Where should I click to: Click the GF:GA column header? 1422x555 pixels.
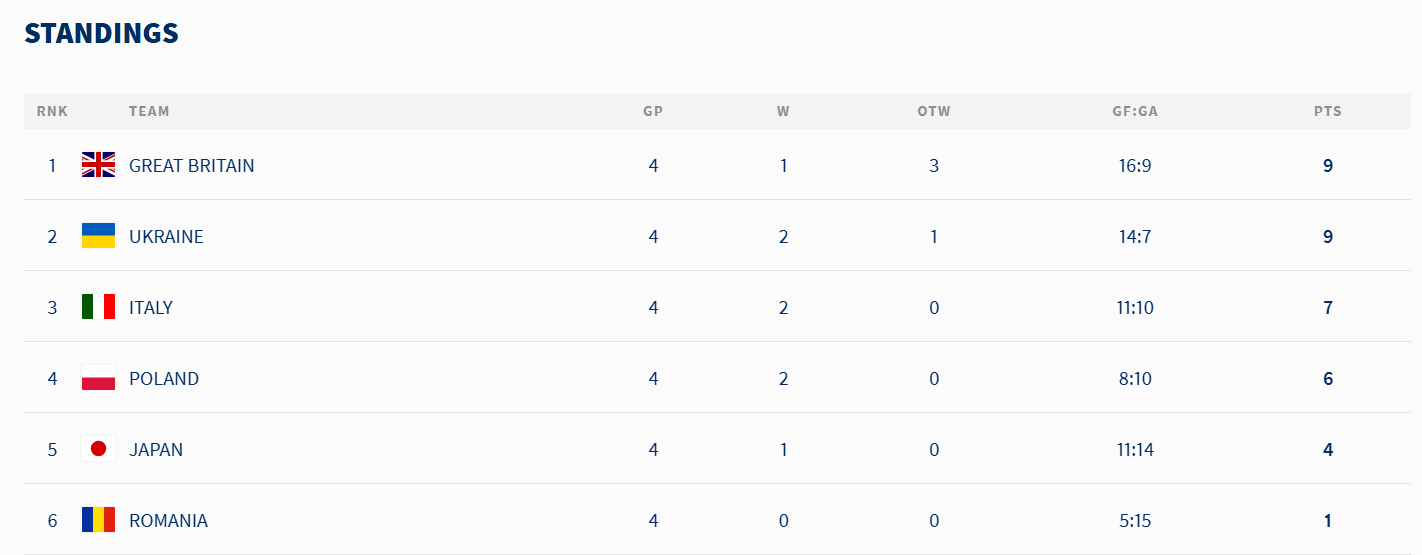tap(1135, 111)
